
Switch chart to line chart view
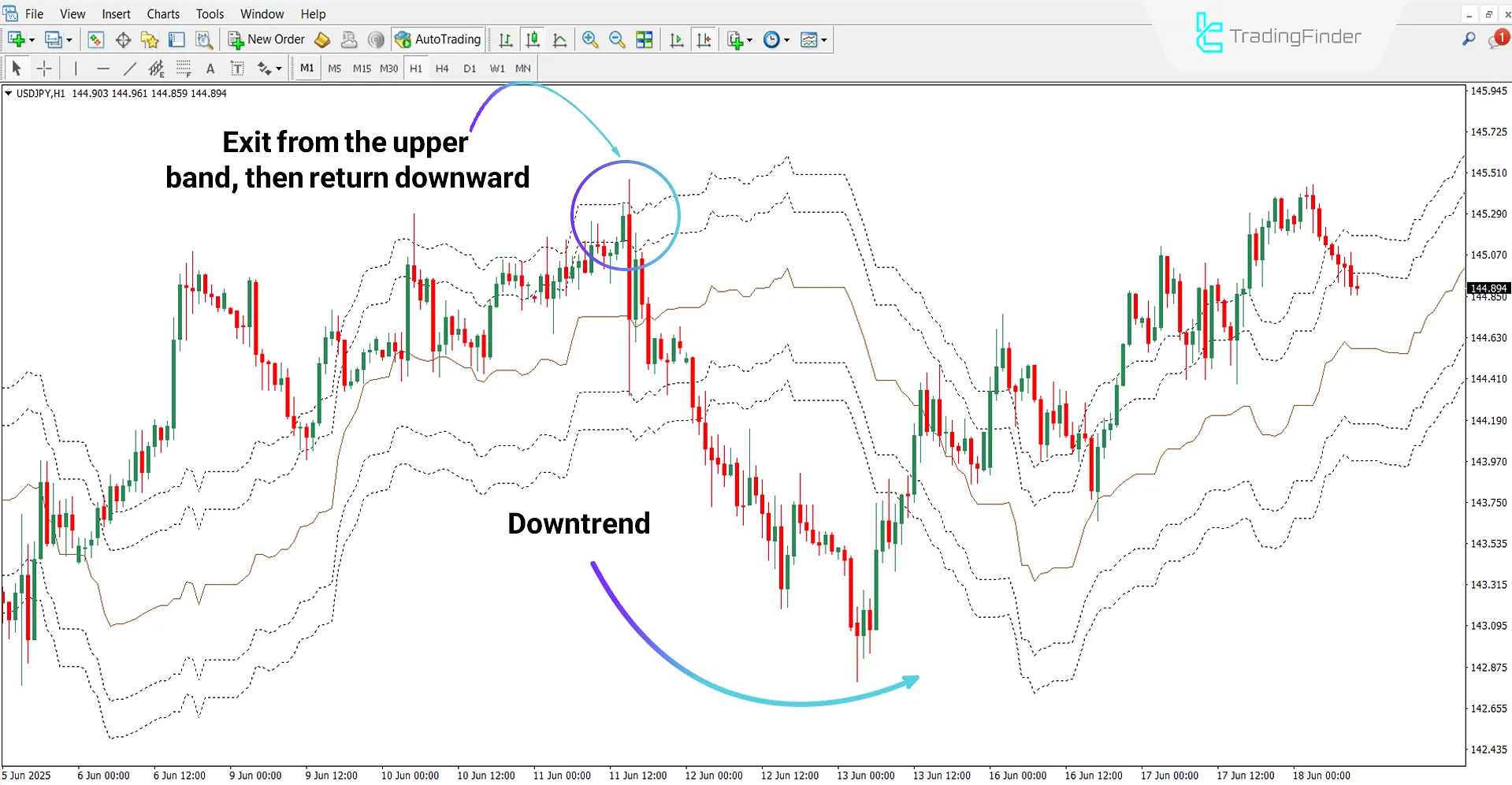point(560,39)
